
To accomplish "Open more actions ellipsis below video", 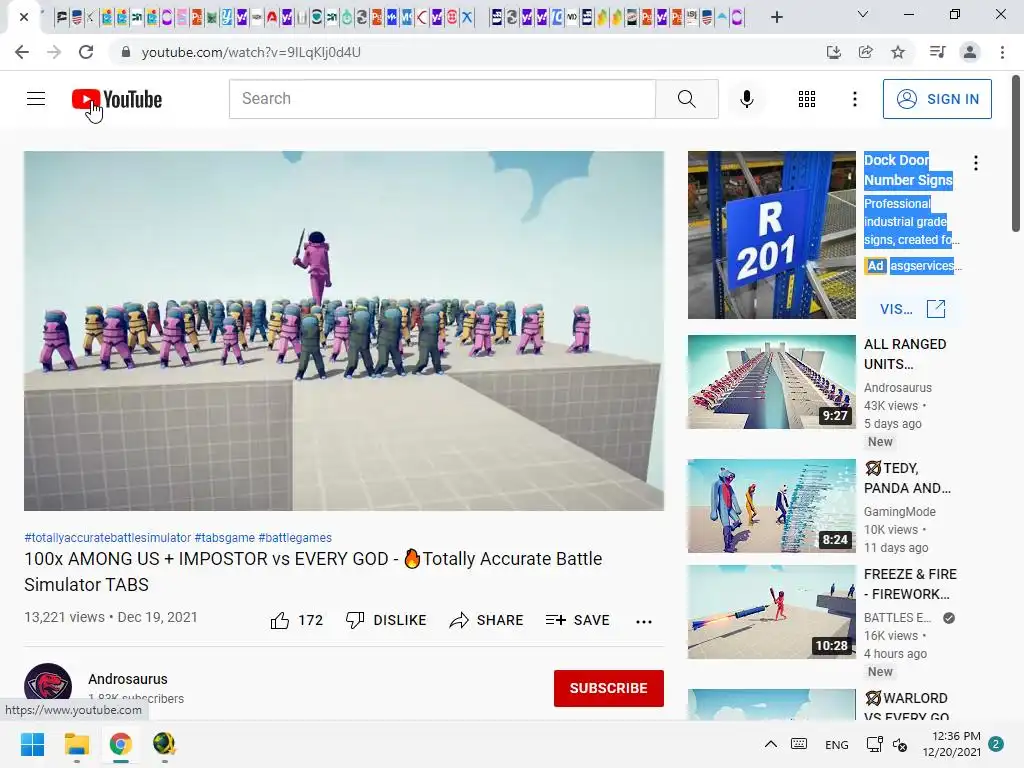I will pos(644,621).
